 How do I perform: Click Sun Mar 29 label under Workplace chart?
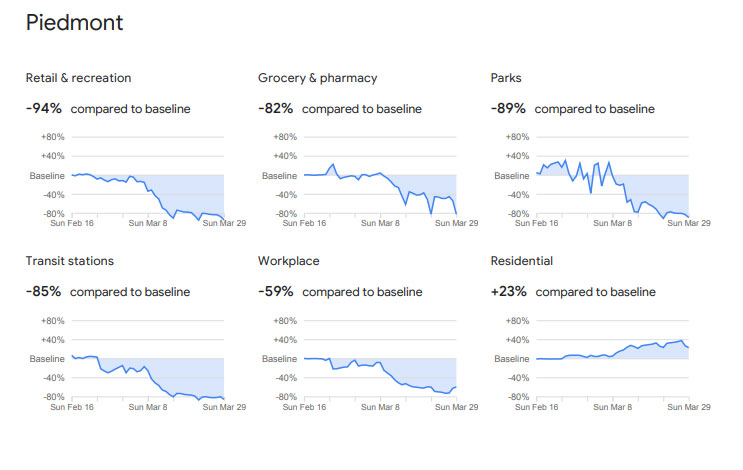click(x=456, y=407)
